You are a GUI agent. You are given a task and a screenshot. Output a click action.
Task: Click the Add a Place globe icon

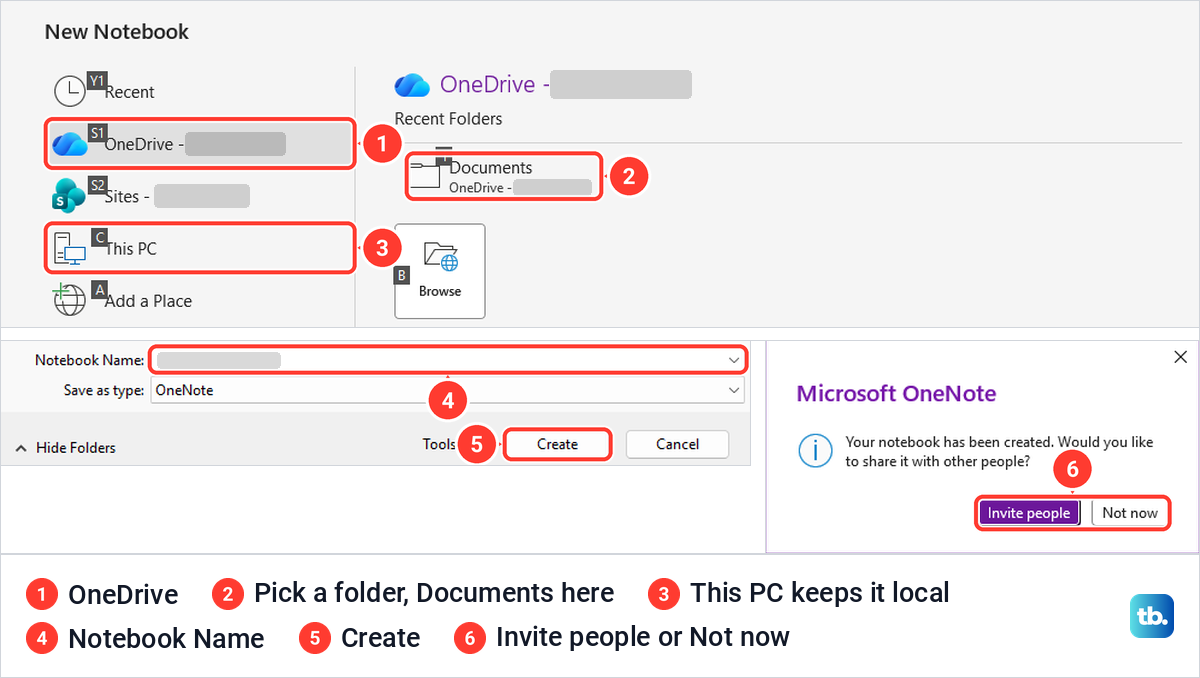click(69, 299)
